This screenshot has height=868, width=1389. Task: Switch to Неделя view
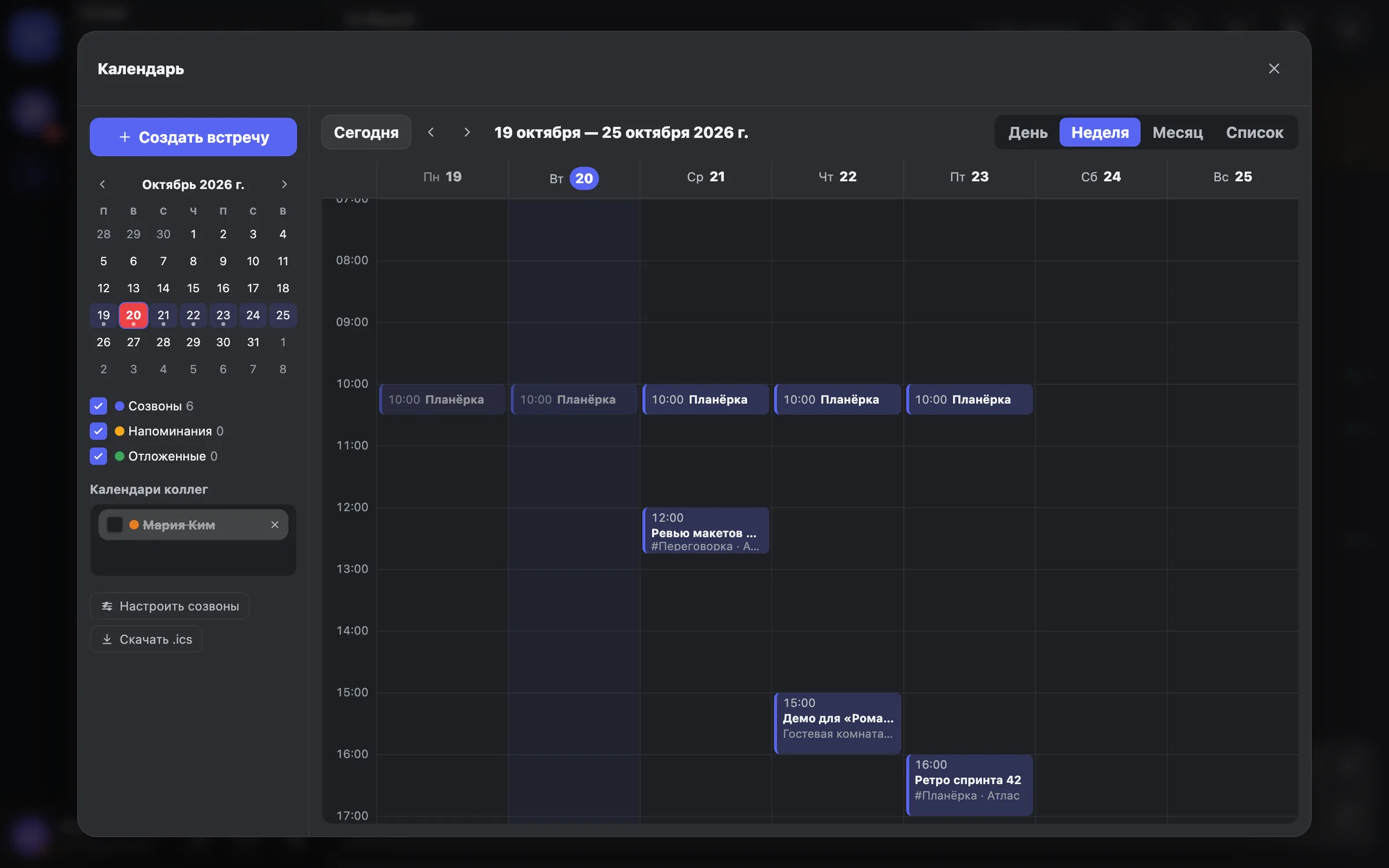click(x=1100, y=133)
